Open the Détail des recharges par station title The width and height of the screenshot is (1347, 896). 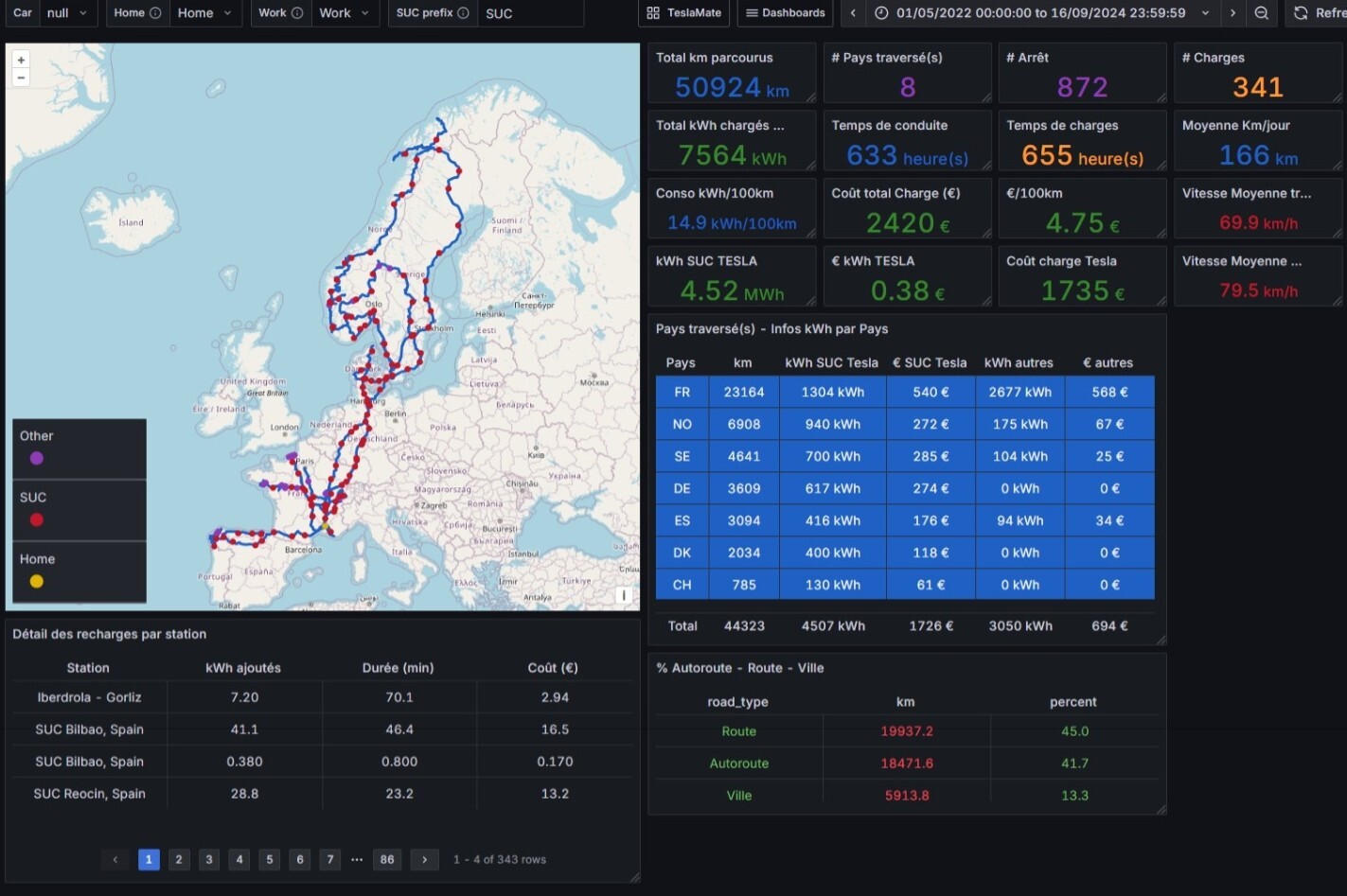pos(110,634)
